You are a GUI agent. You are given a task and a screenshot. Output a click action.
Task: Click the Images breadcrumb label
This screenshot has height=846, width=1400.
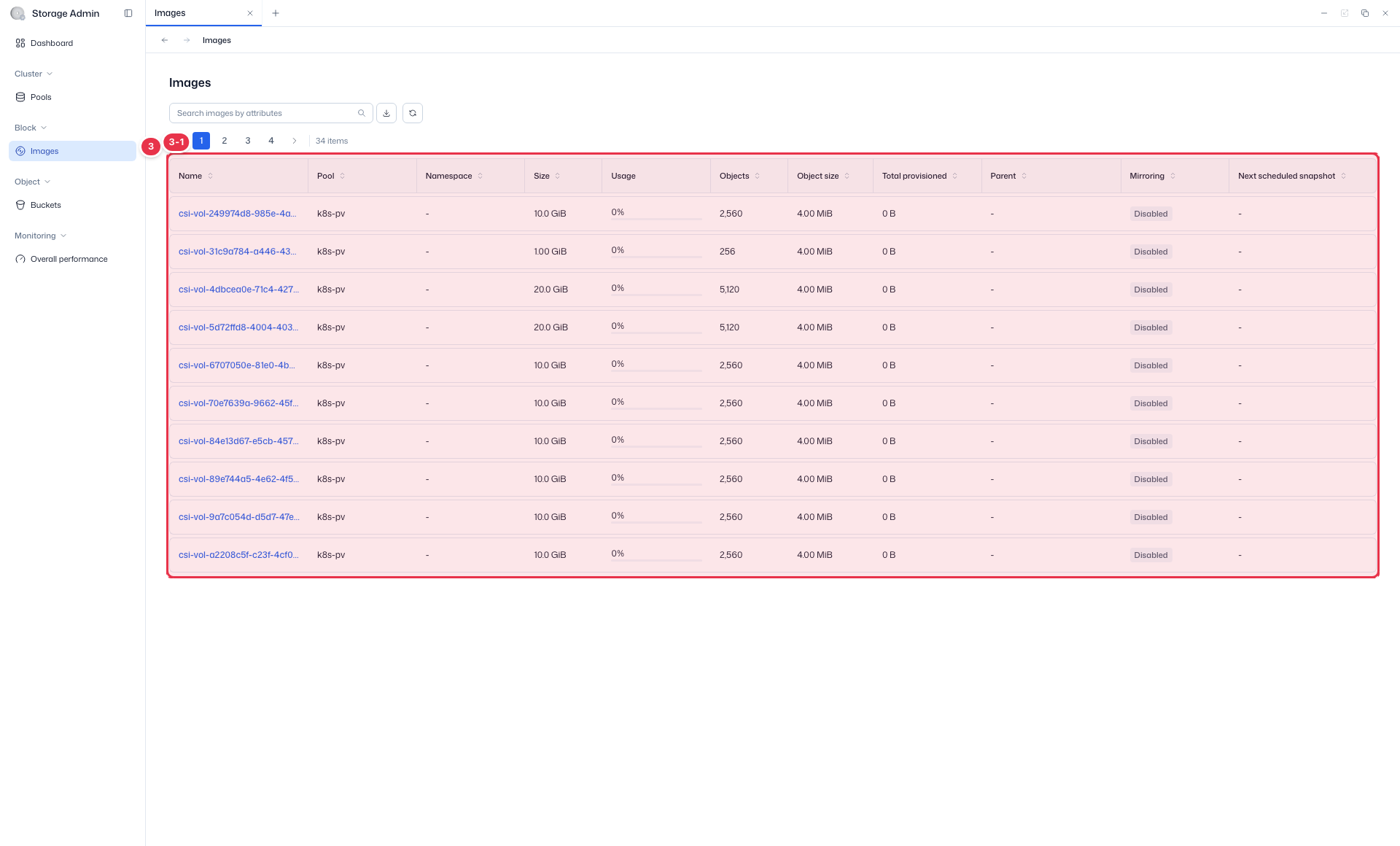[x=217, y=40]
